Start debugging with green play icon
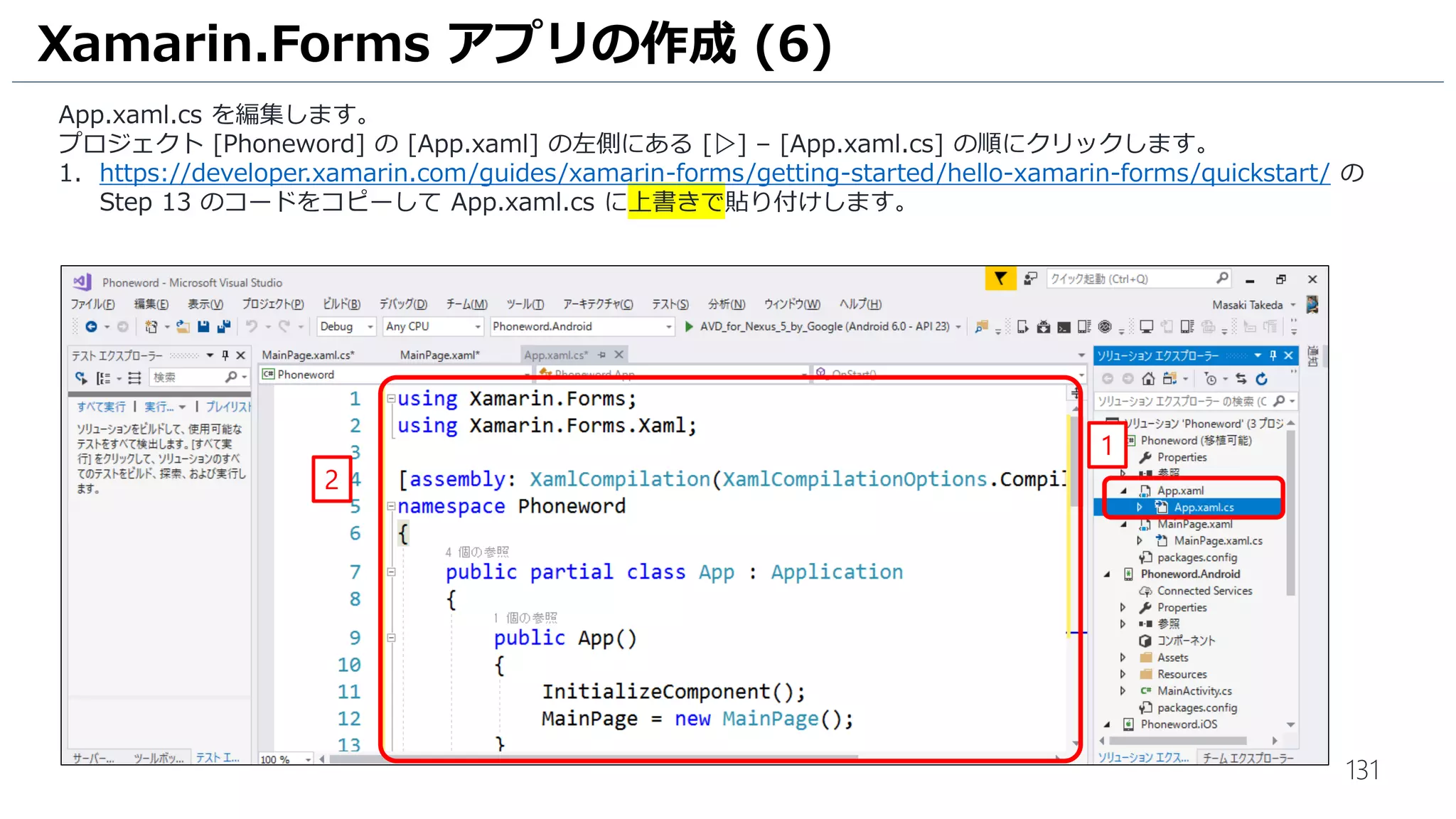 pyautogui.click(x=689, y=326)
